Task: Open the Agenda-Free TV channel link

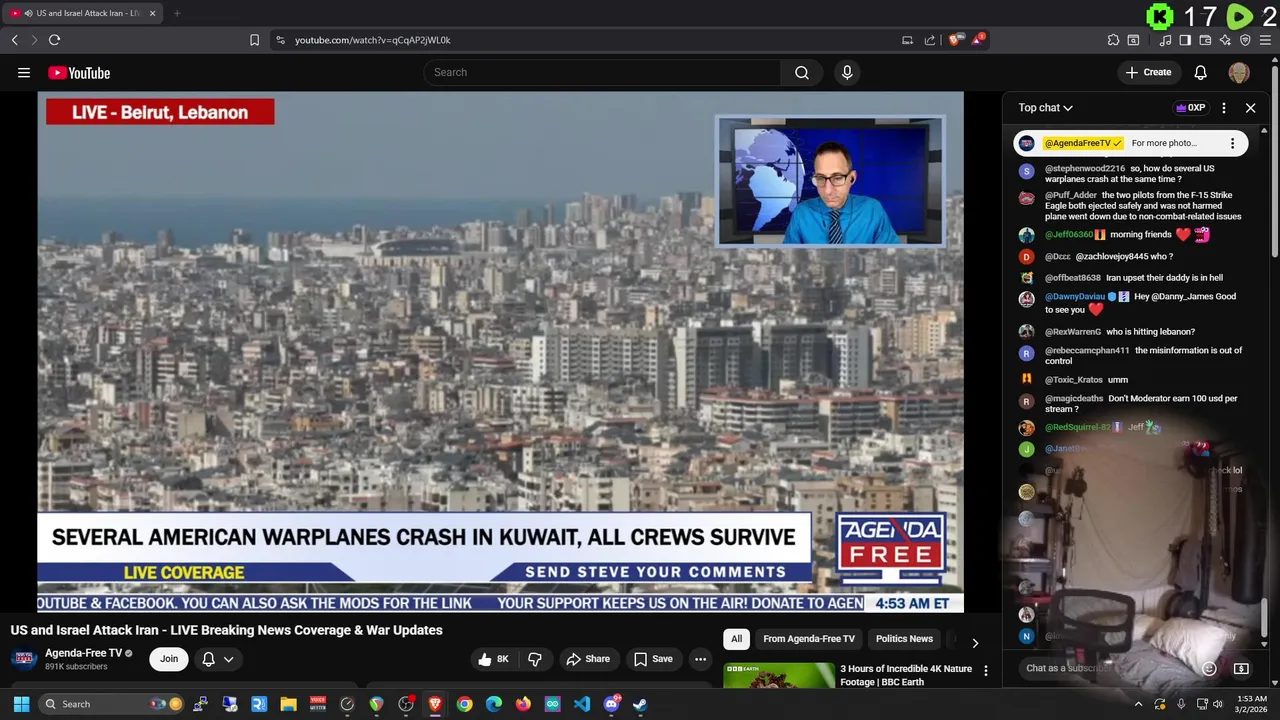Action: point(83,653)
